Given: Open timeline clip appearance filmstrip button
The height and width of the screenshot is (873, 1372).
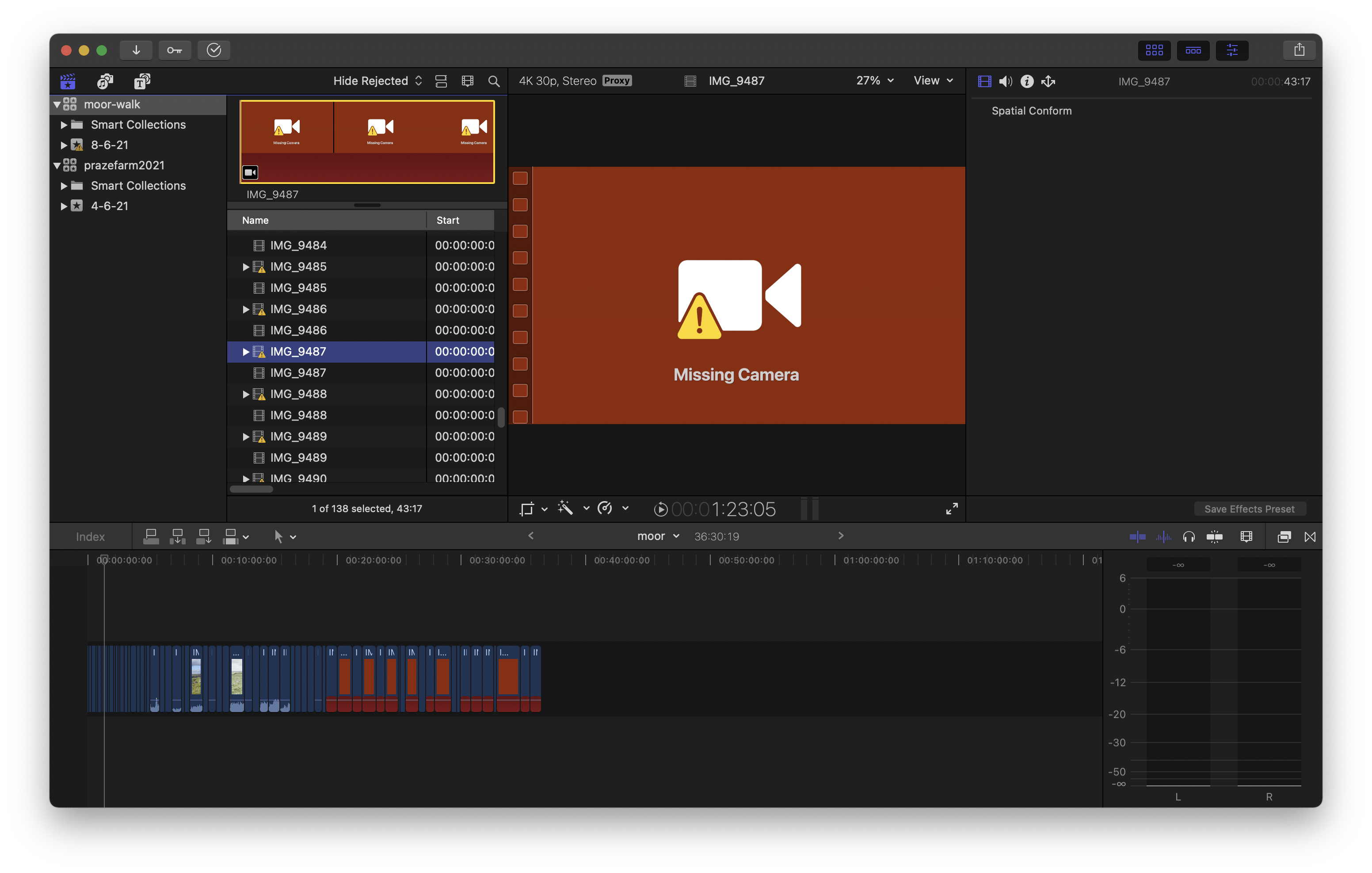Looking at the screenshot, I should click(x=1246, y=536).
